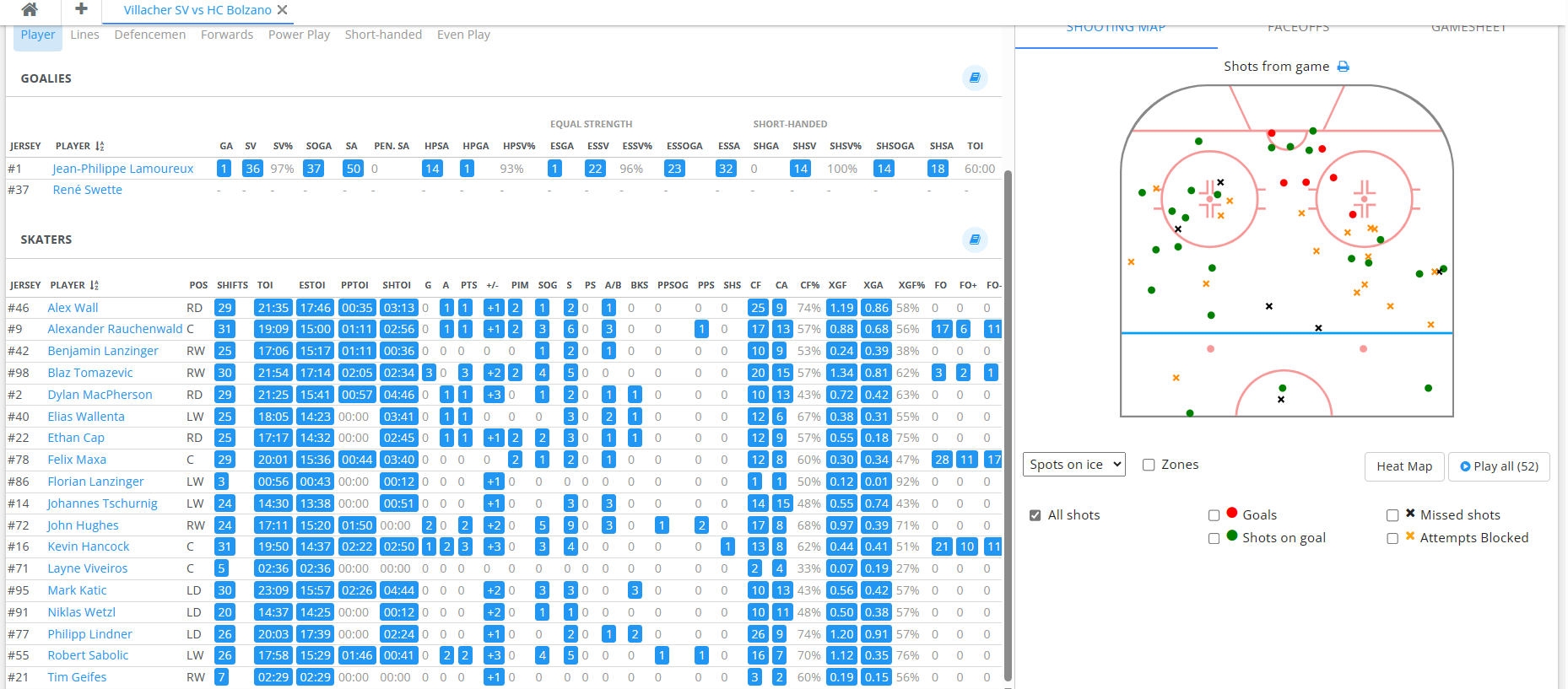Switch to the Power Play tab

click(299, 35)
